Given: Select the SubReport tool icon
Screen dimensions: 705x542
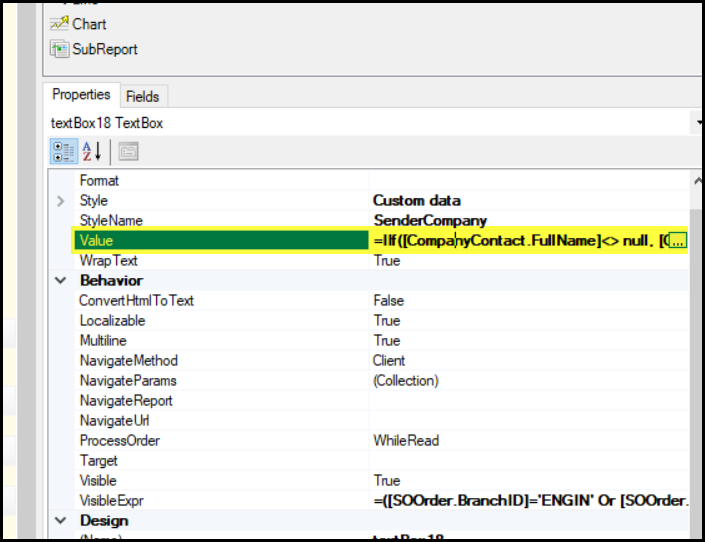Looking at the screenshot, I should [59, 49].
